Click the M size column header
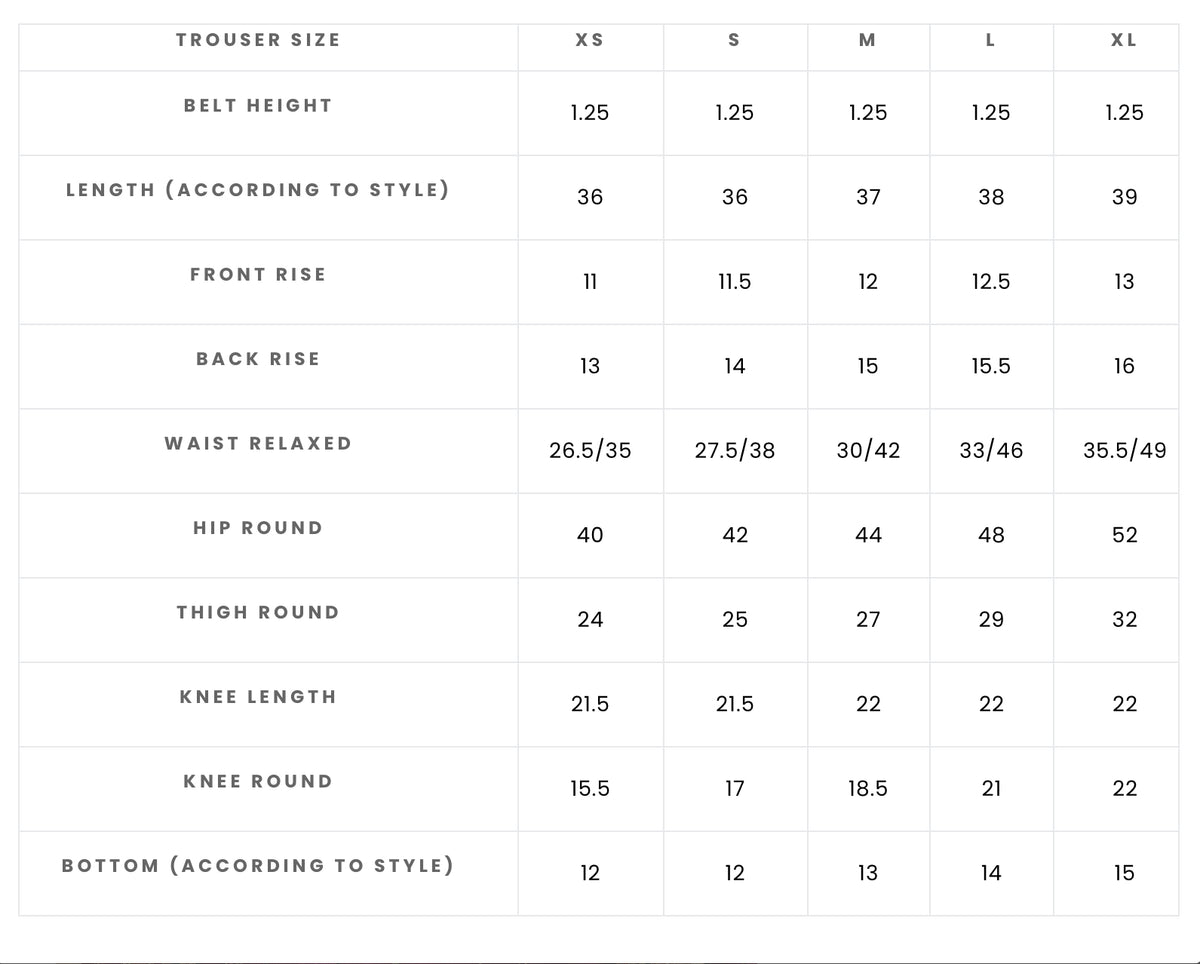 867,40
